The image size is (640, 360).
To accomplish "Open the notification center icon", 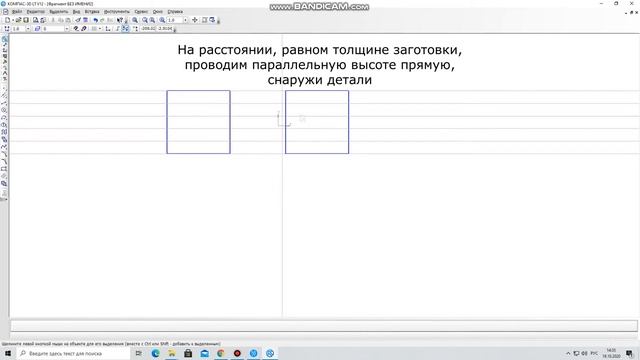I will [x=629, y=353].
